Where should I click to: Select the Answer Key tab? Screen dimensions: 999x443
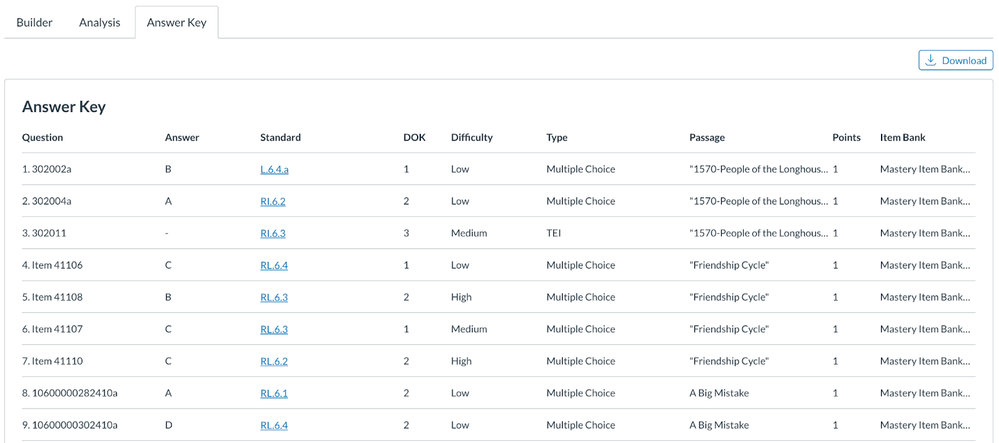tap(176, 22)
